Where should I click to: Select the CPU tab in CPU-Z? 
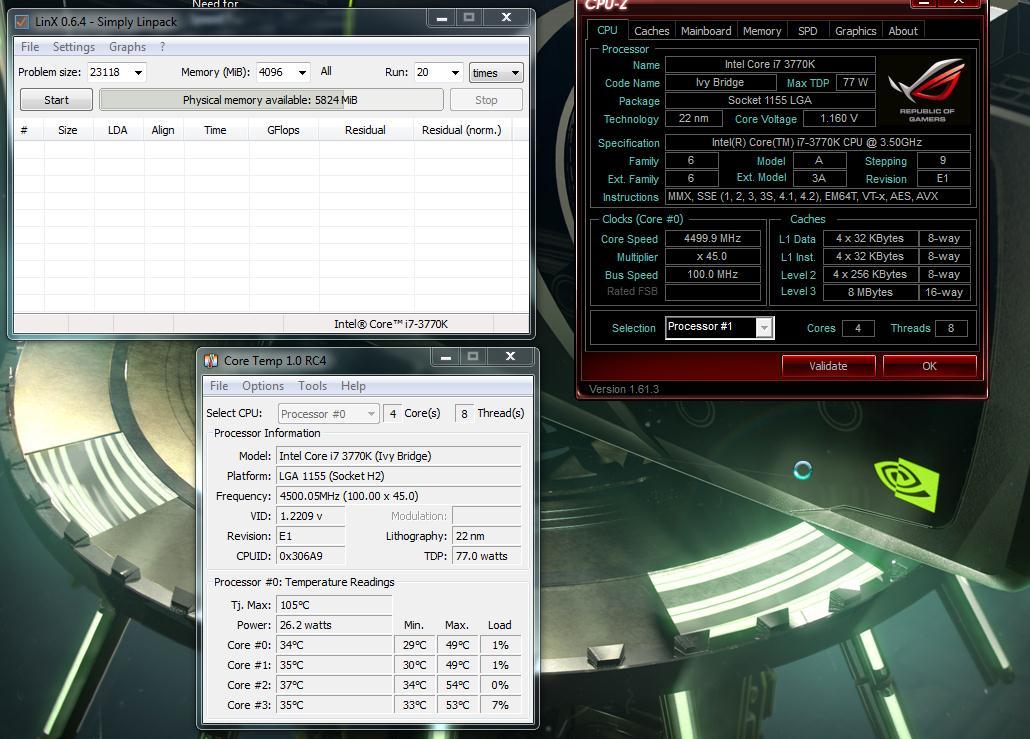point(607,30)
